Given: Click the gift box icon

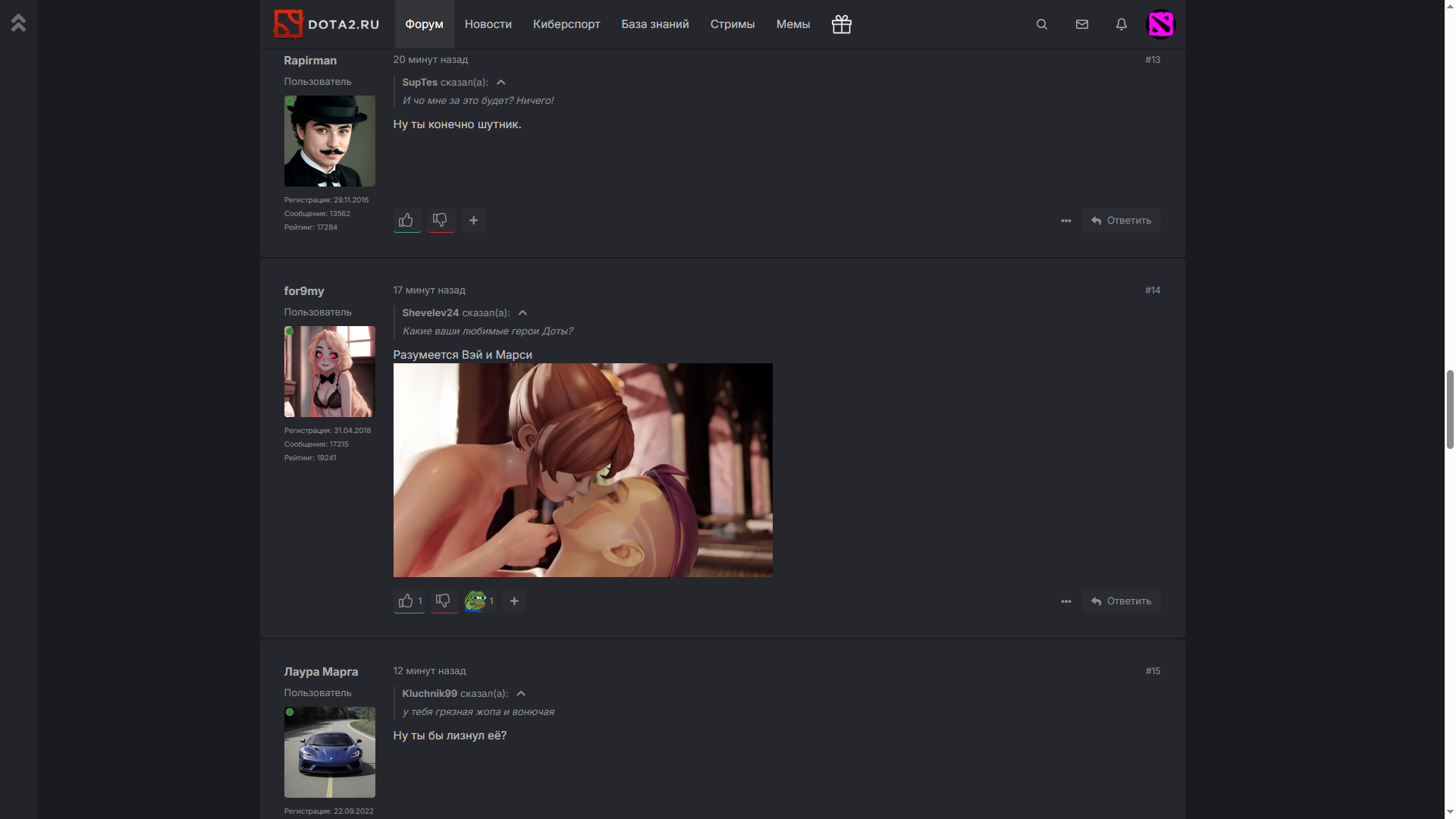Looking at the screenshot, I should [x=841, y=24].
